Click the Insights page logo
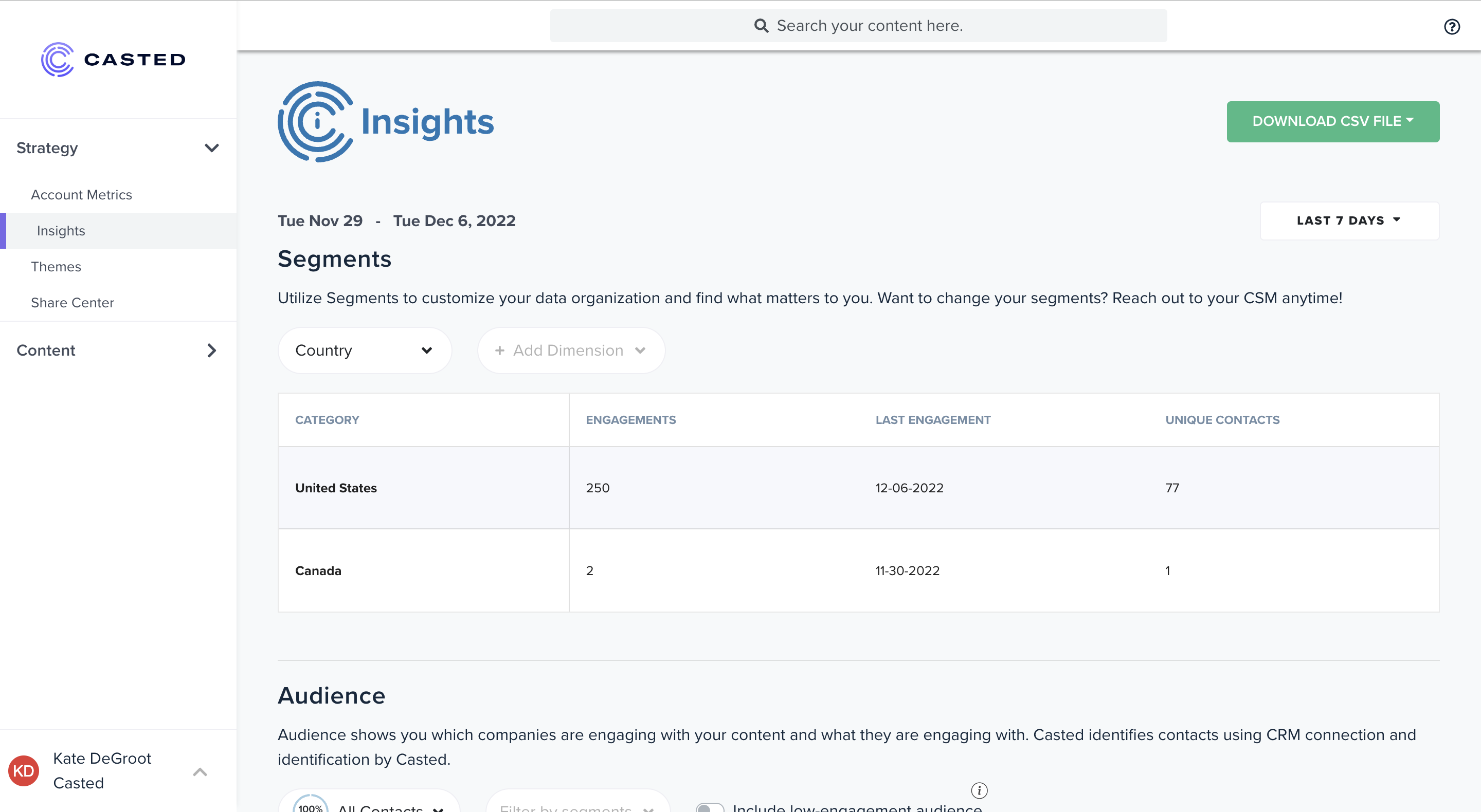This screenshot has width=1481, height=812. [x=386, y=121]
